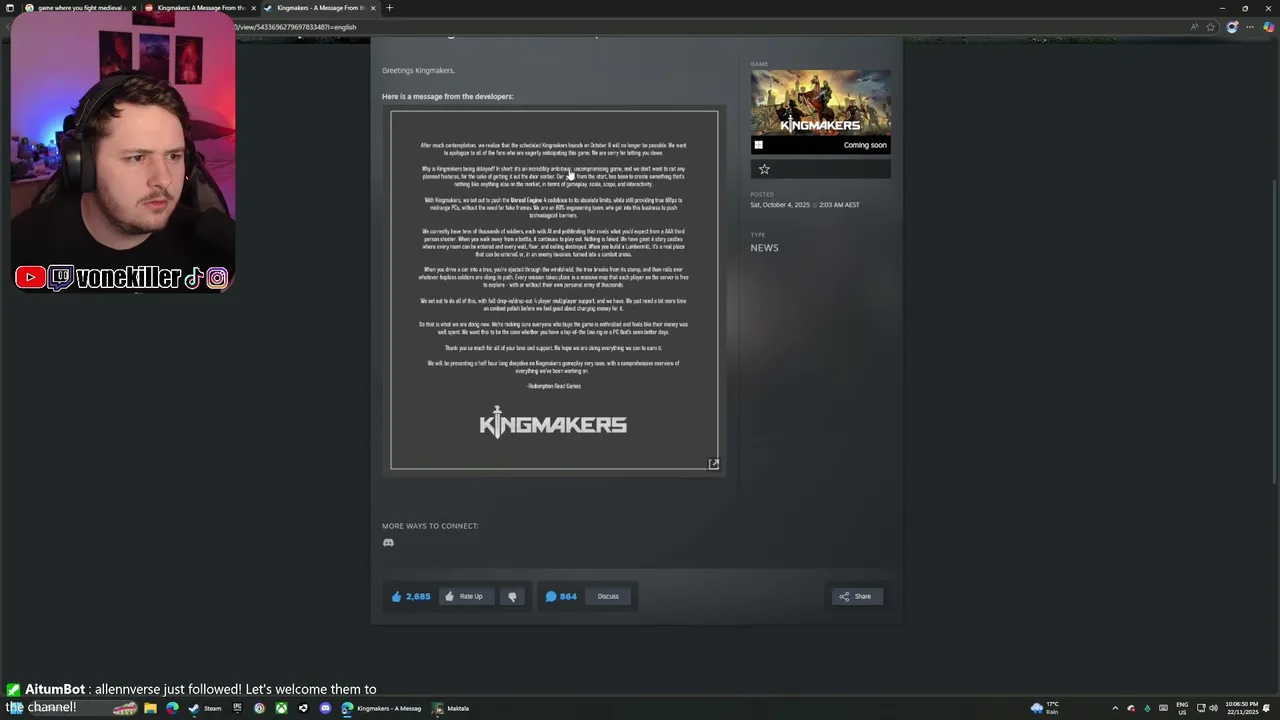Image resolution: width=1280 pixels, height=720 pixels.
Task: Open the Xbox app from the taskbar
Action: (x=281, y=708)
